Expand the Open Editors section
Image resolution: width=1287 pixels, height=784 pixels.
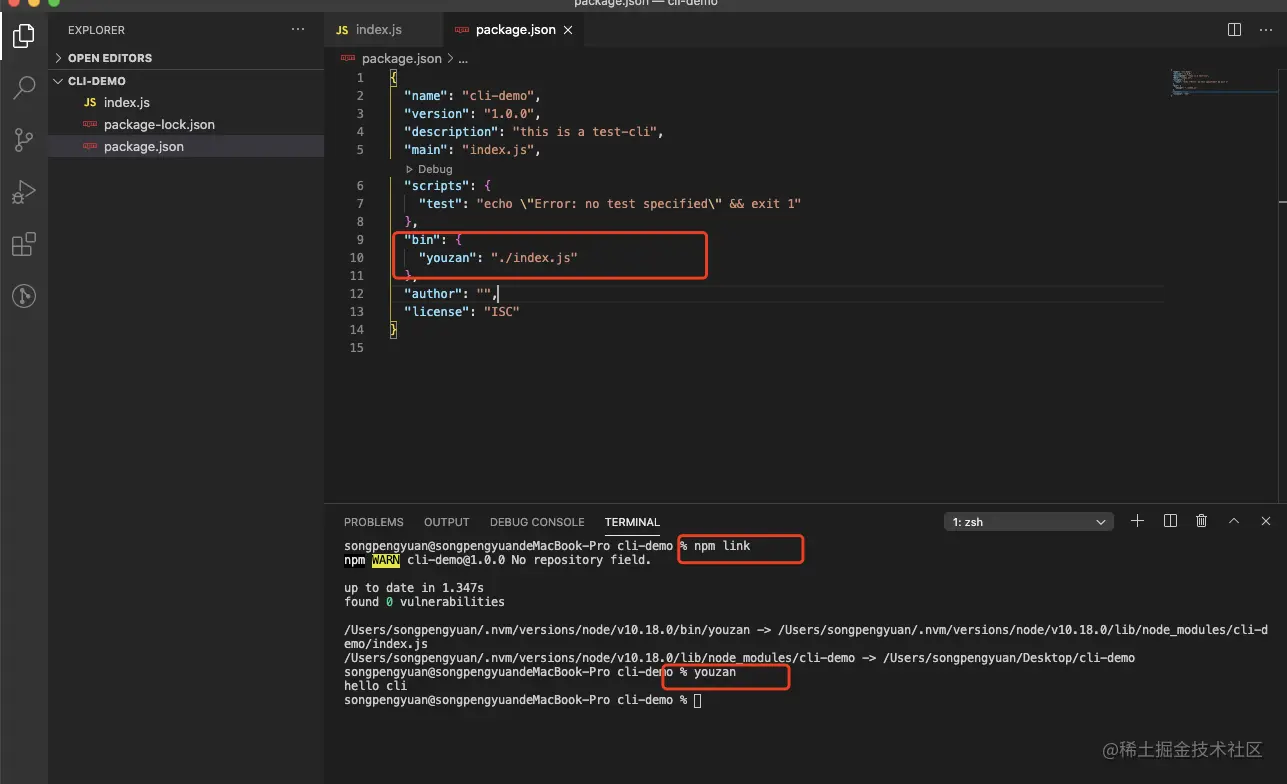coord(186,58)
